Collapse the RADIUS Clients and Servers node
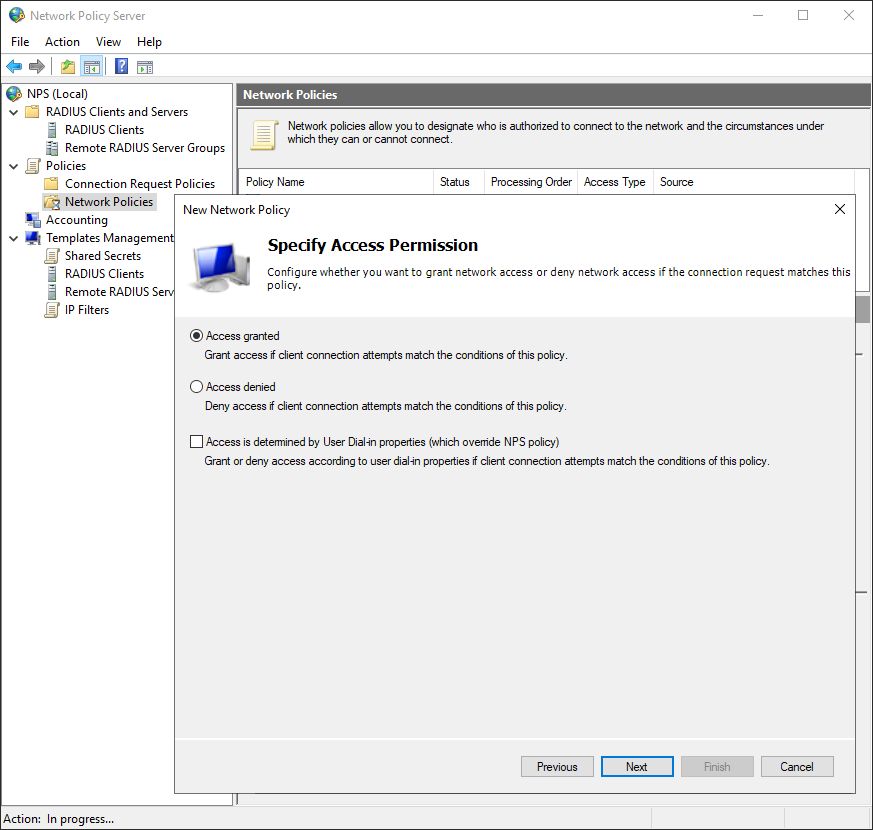Viewport: 873px width, 830px height. coord(13,112)
